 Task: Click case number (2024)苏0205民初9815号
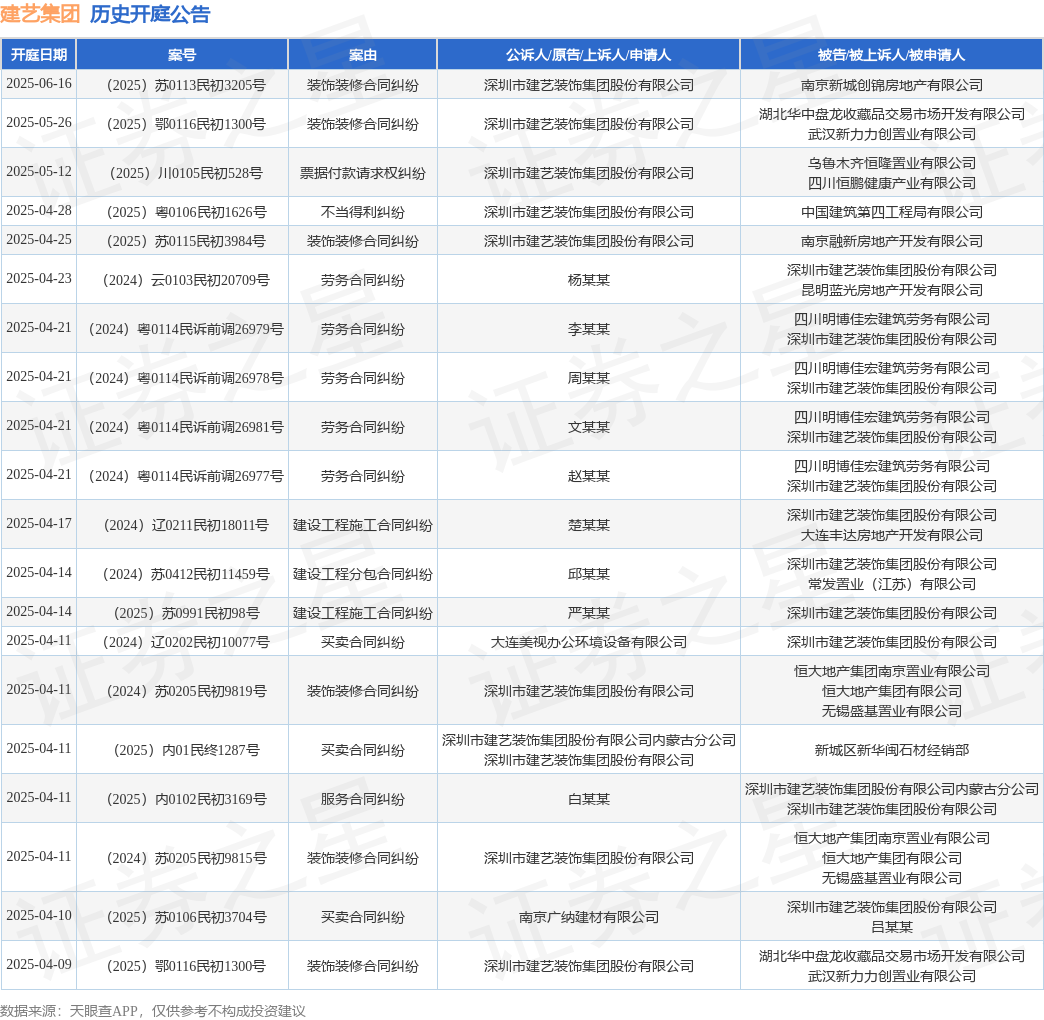pyautogui.click(x=186, y=859)
